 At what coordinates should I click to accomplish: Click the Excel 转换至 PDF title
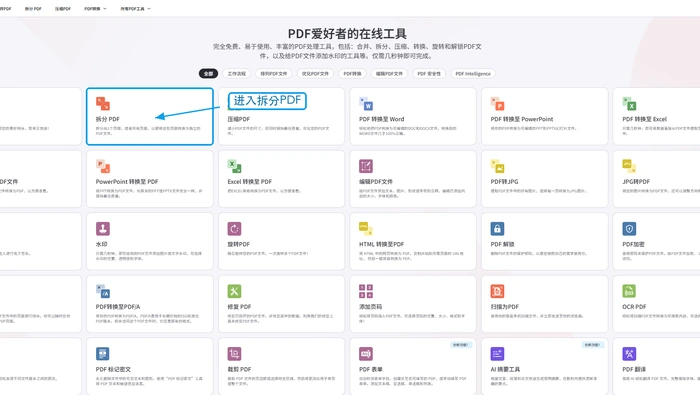[x=250, y=182]
